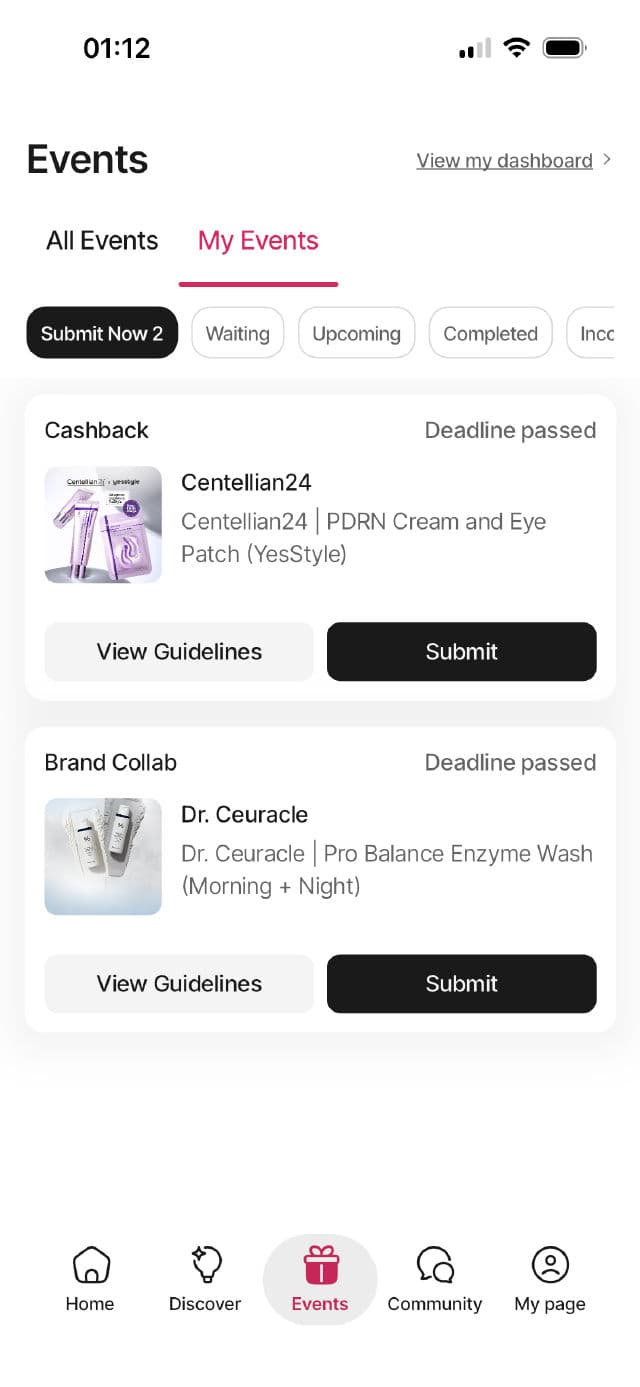This screenshot has height=1387, width=640.
Task: Open the Dr. Ceuracle product thumbnail
Action: tap(103, 856)
